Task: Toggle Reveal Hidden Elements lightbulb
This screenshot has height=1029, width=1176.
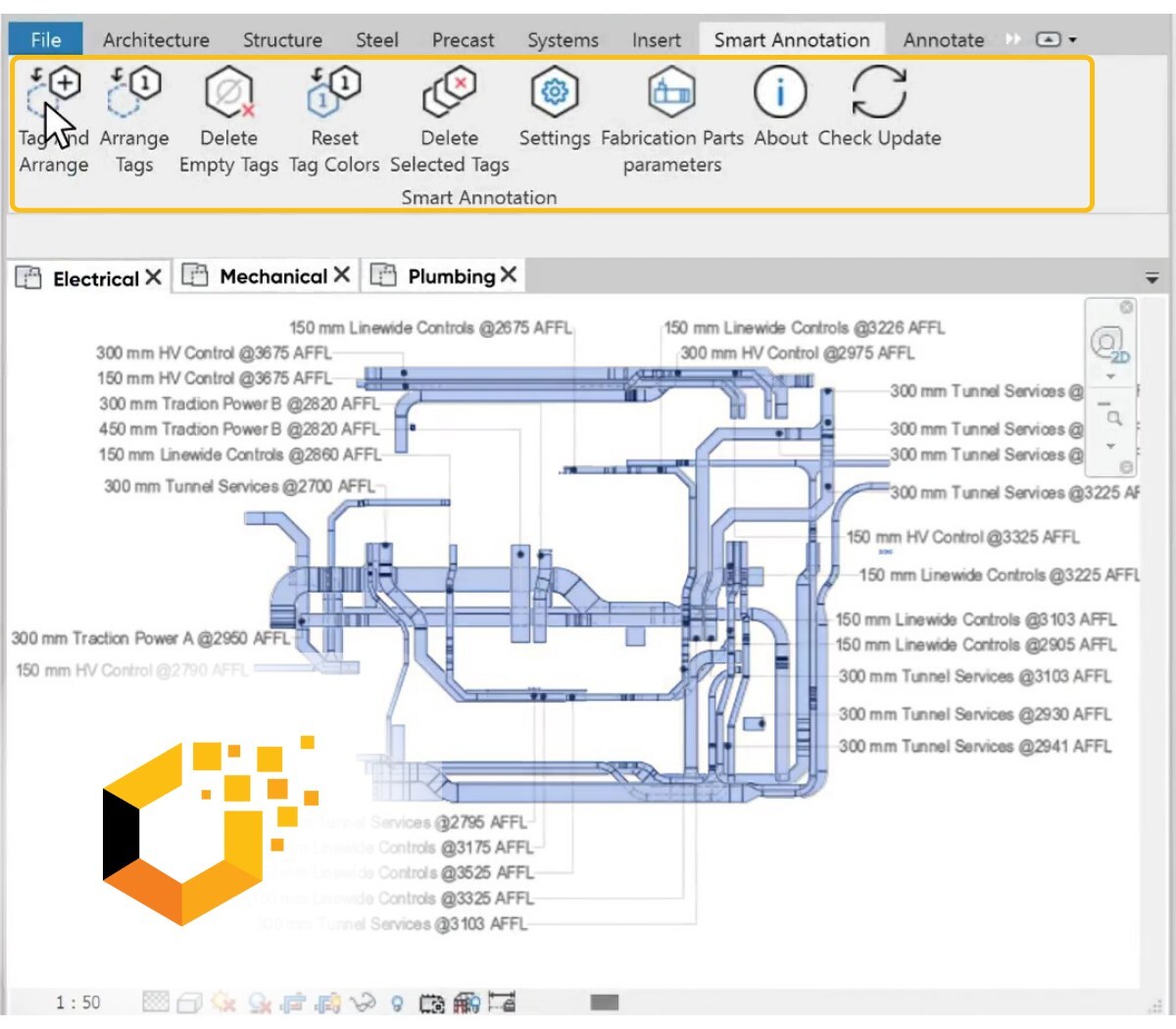Action: point(397,1003)
